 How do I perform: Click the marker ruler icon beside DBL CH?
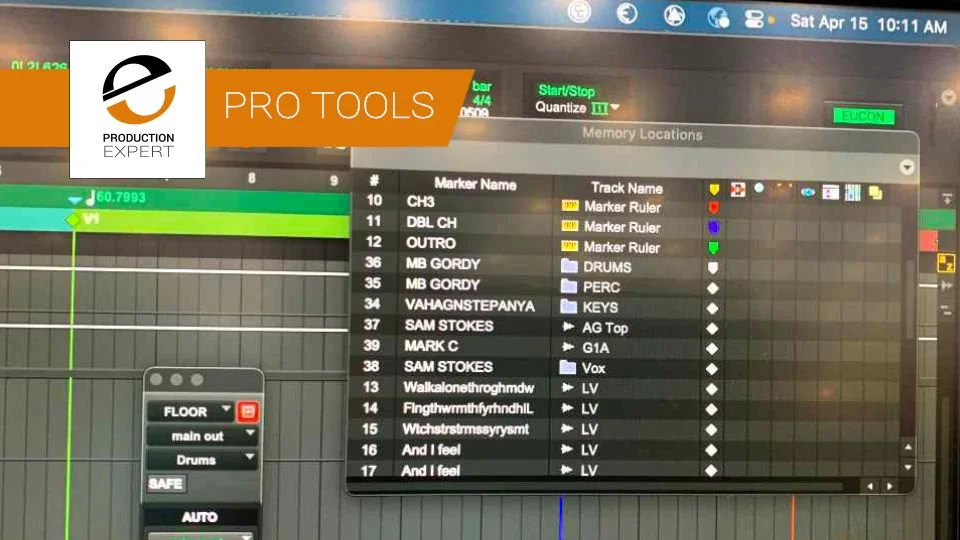tap(569, 227)
